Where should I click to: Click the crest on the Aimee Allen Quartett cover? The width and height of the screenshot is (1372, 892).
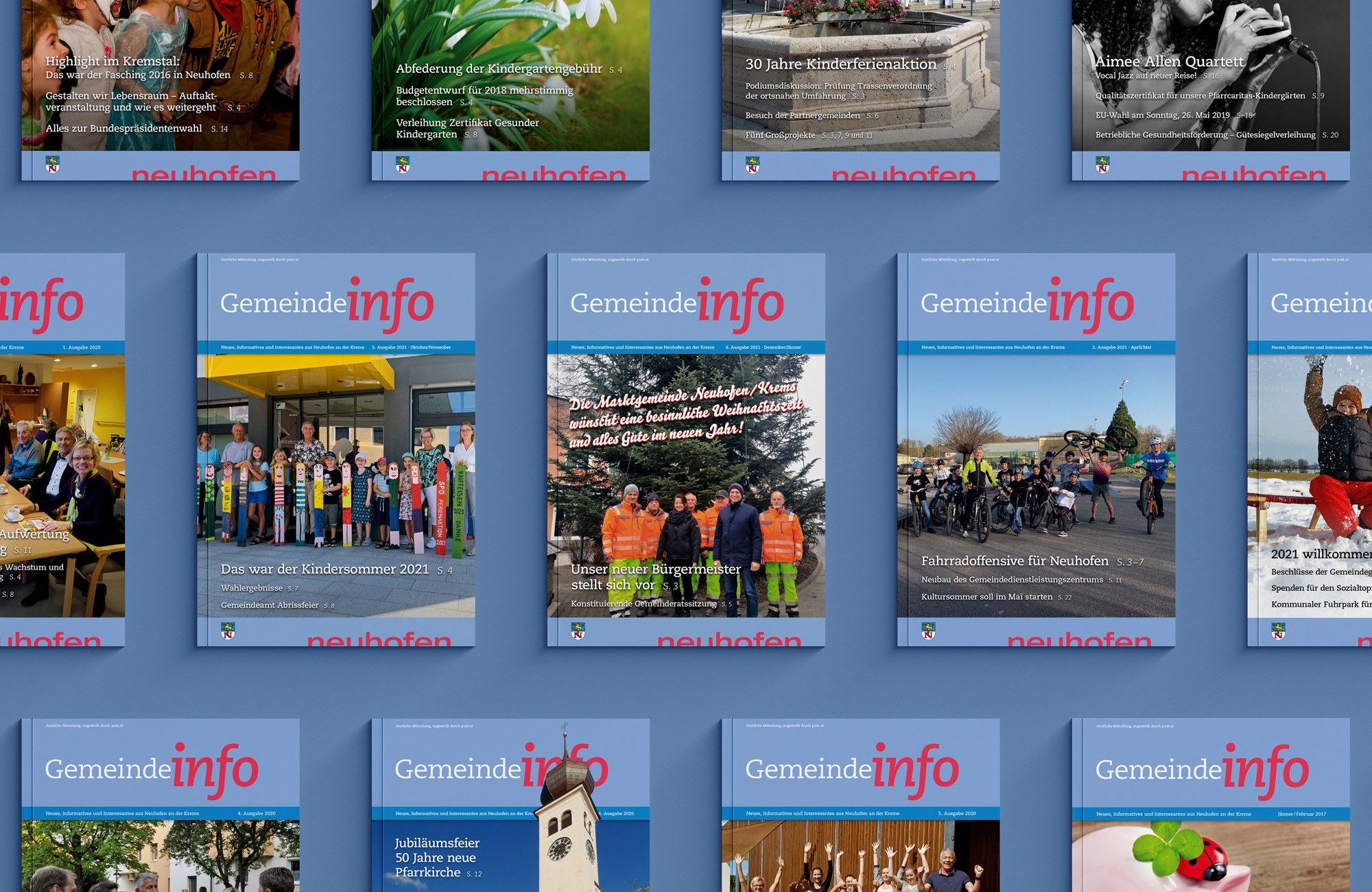click(x=1102, y=165)
